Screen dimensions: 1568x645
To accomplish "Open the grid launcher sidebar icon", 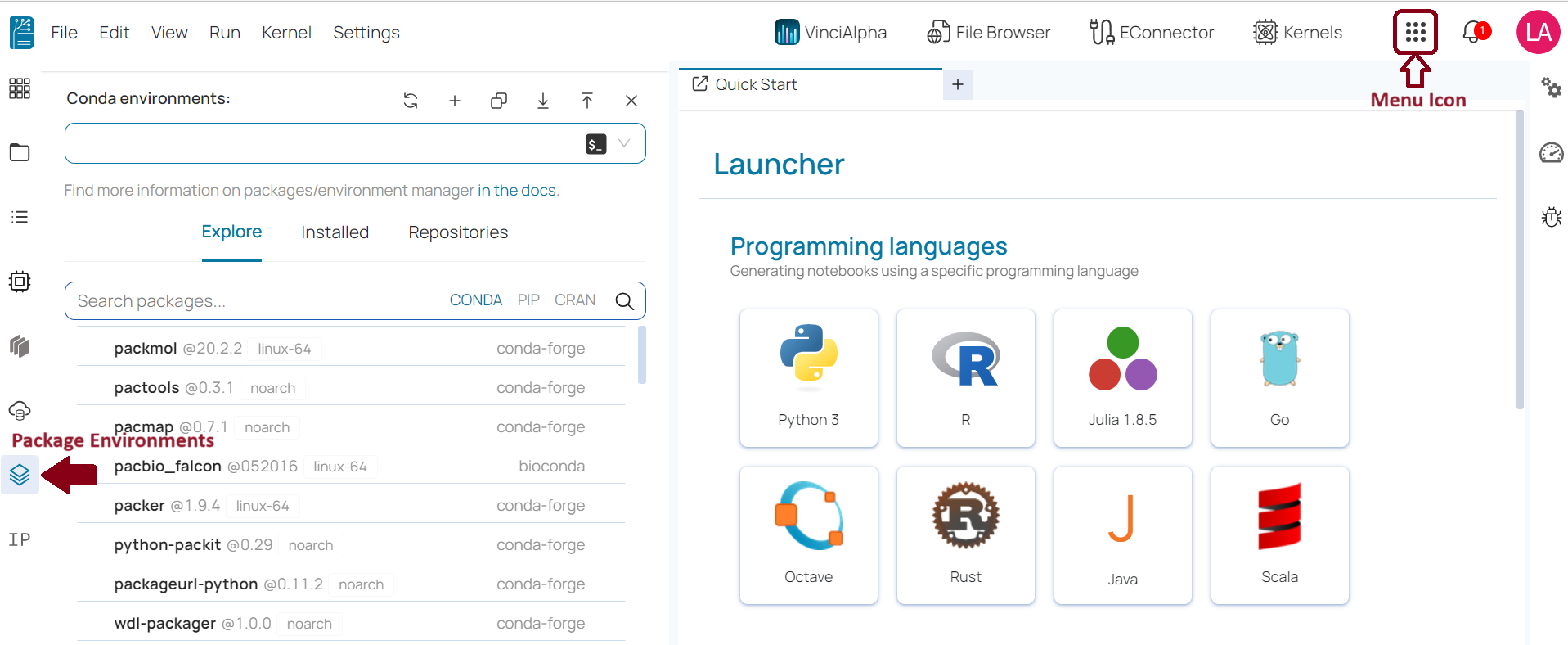I will [x=20, y=88].
